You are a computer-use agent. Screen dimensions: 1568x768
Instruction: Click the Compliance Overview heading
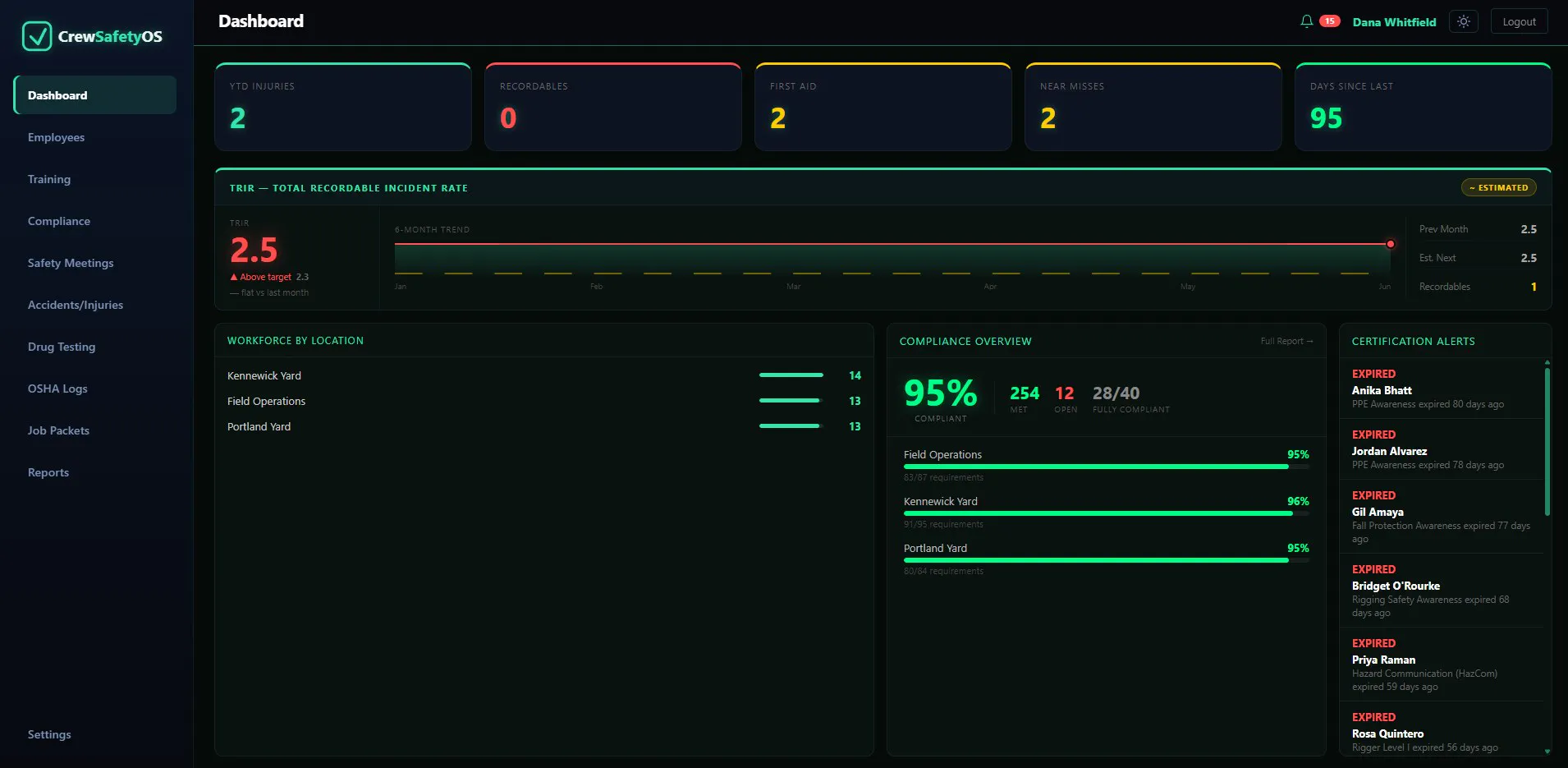pyautogui.click(x=965, y=341)
